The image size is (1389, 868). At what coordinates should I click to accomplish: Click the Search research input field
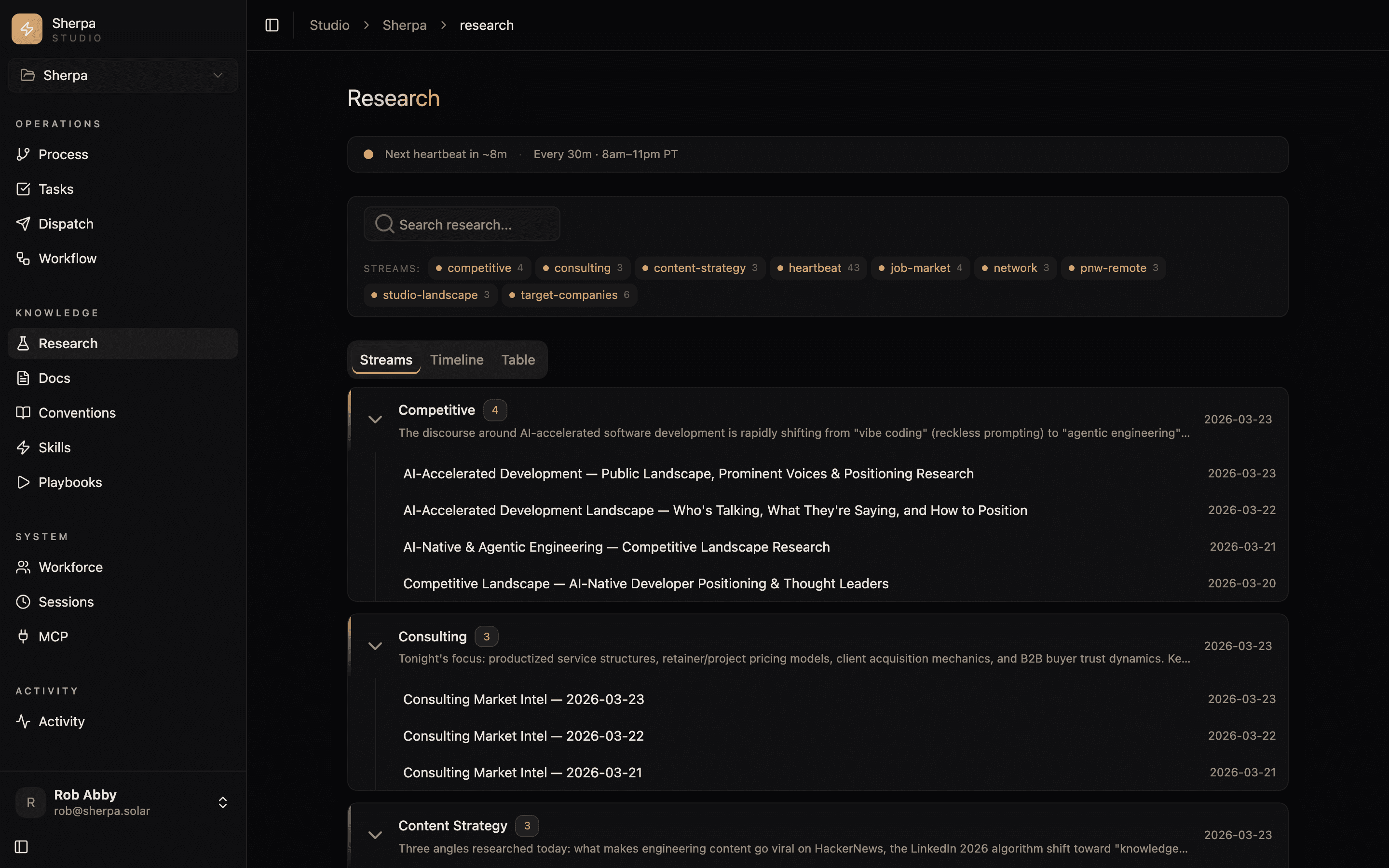(462, 224)
